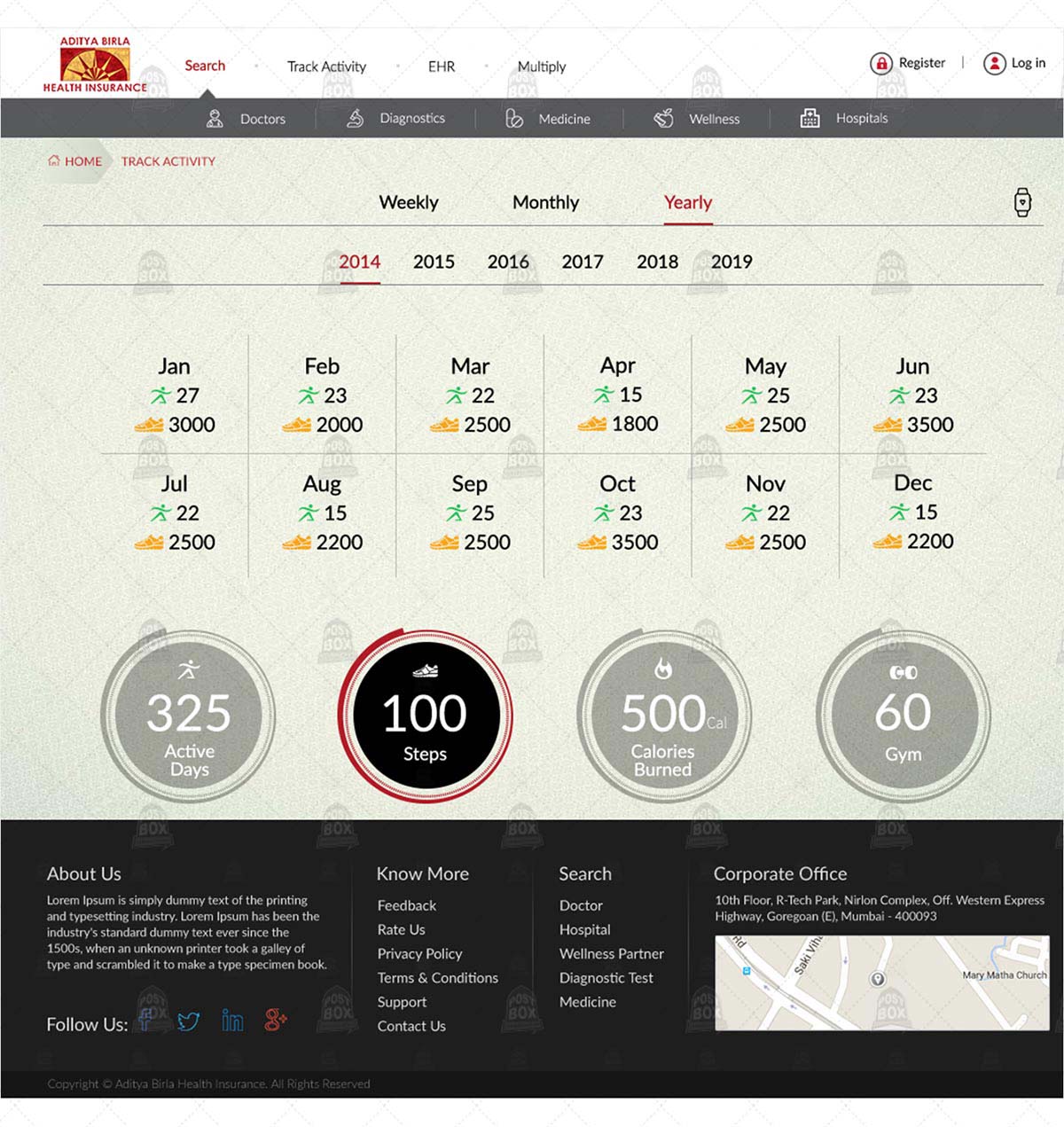This screenshot has height=1127, width=1064.
Task: Click the Twitter bird icon
Action: [x=189, y=1021]
